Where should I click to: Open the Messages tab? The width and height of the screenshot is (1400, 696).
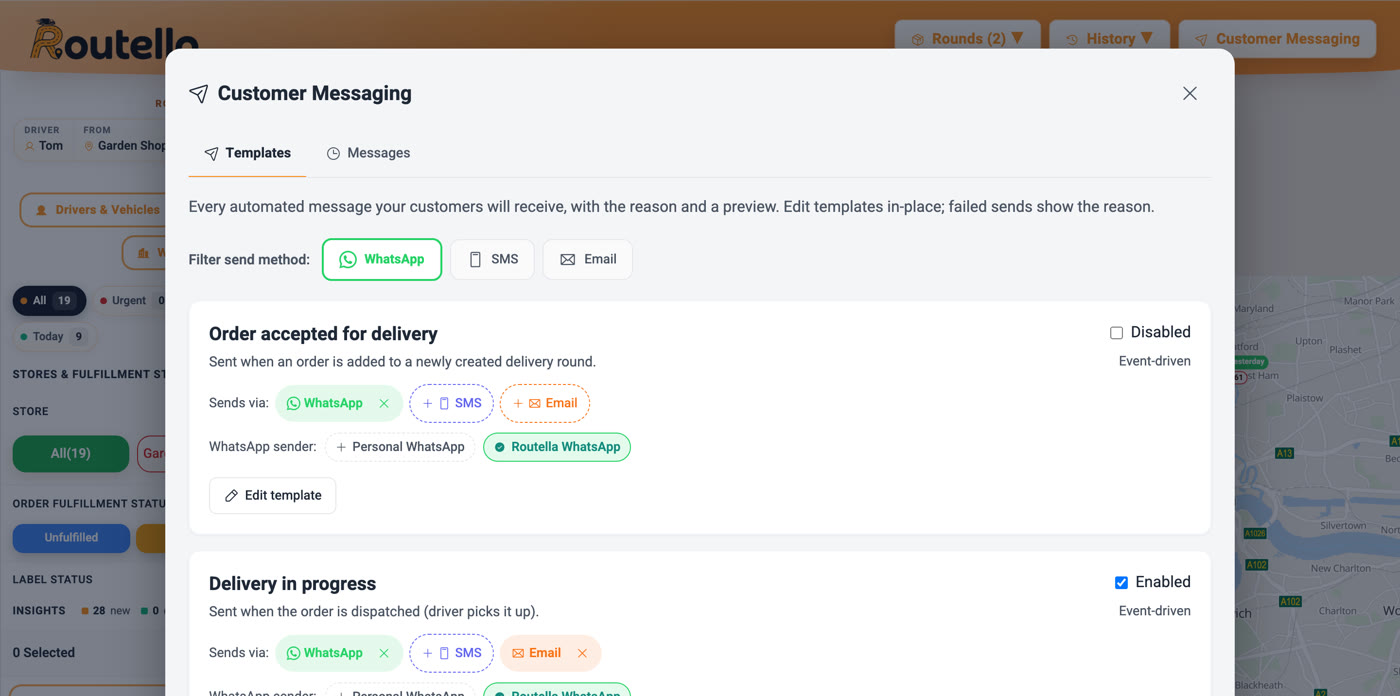pyautogui.click(x=368, y=153)
